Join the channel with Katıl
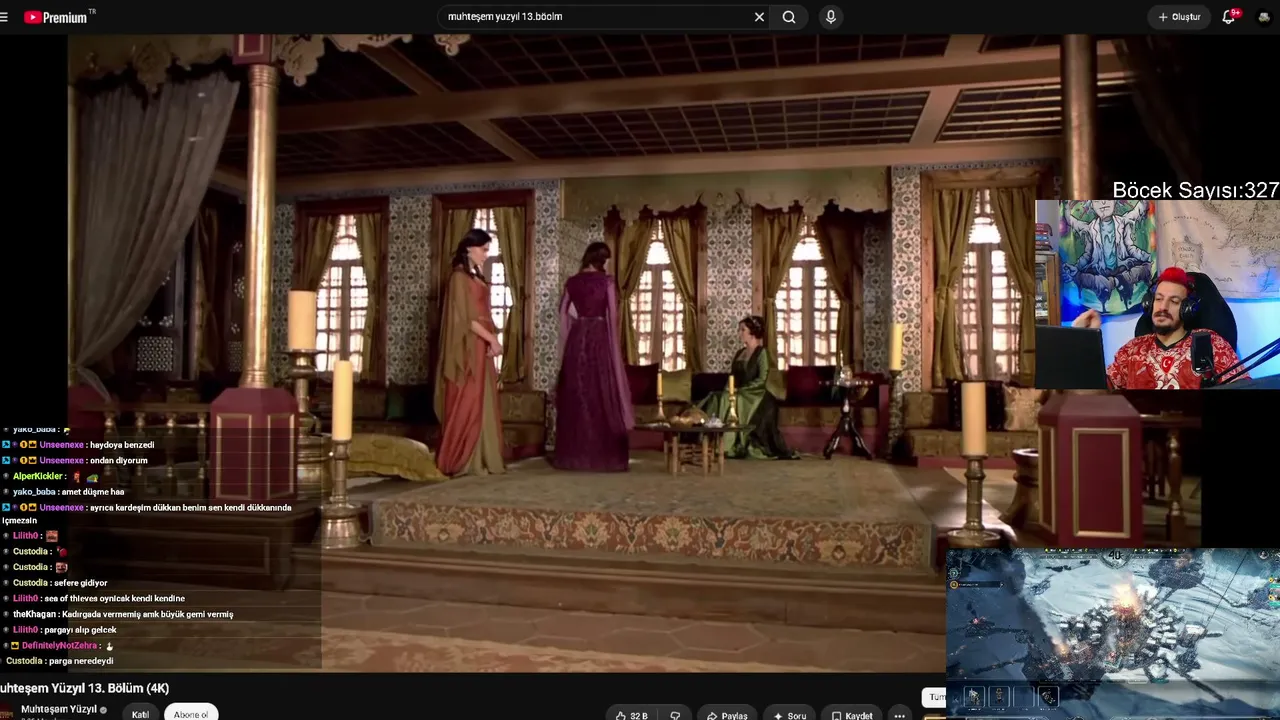This screenshot has height=720, width=1280. click(140, 714)
